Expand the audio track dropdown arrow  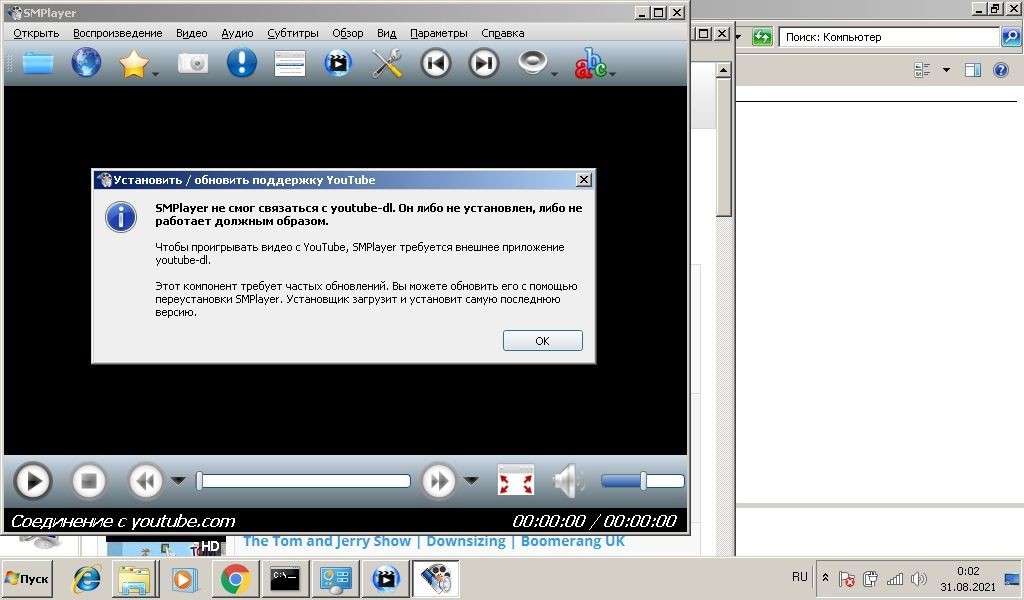[554, 74]
